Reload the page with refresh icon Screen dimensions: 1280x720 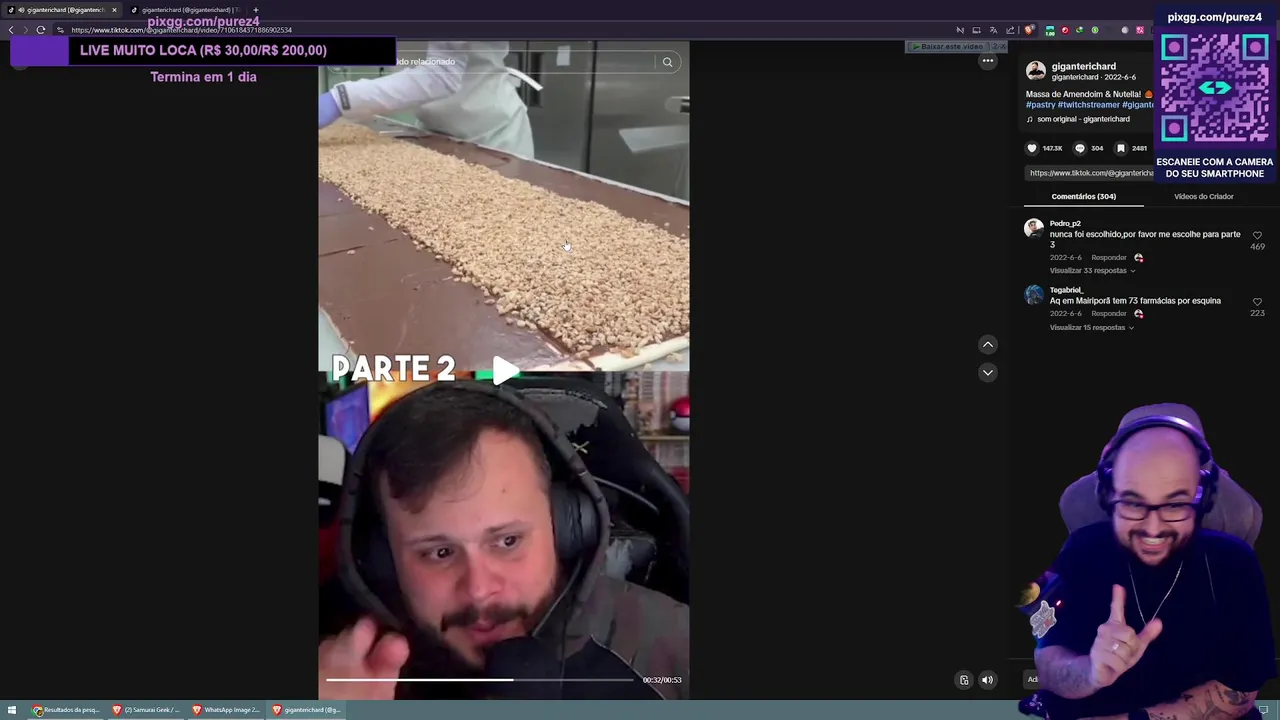[41, 30]
